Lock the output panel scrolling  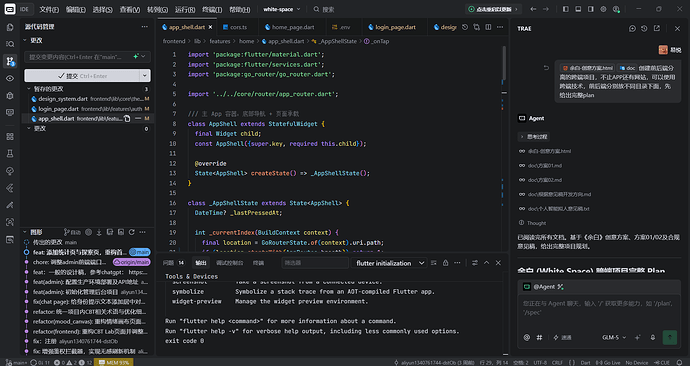coord(445,263)
